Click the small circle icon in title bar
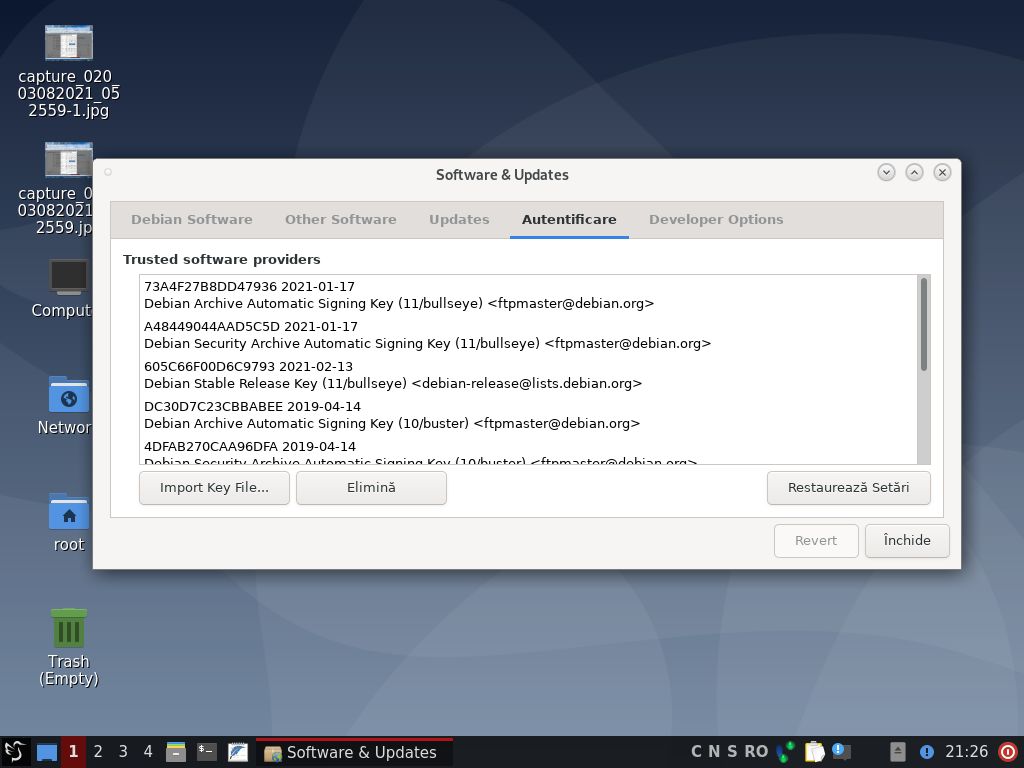Image resolution: width=1024 pixels, height=768 pixels. click(108, 172)
